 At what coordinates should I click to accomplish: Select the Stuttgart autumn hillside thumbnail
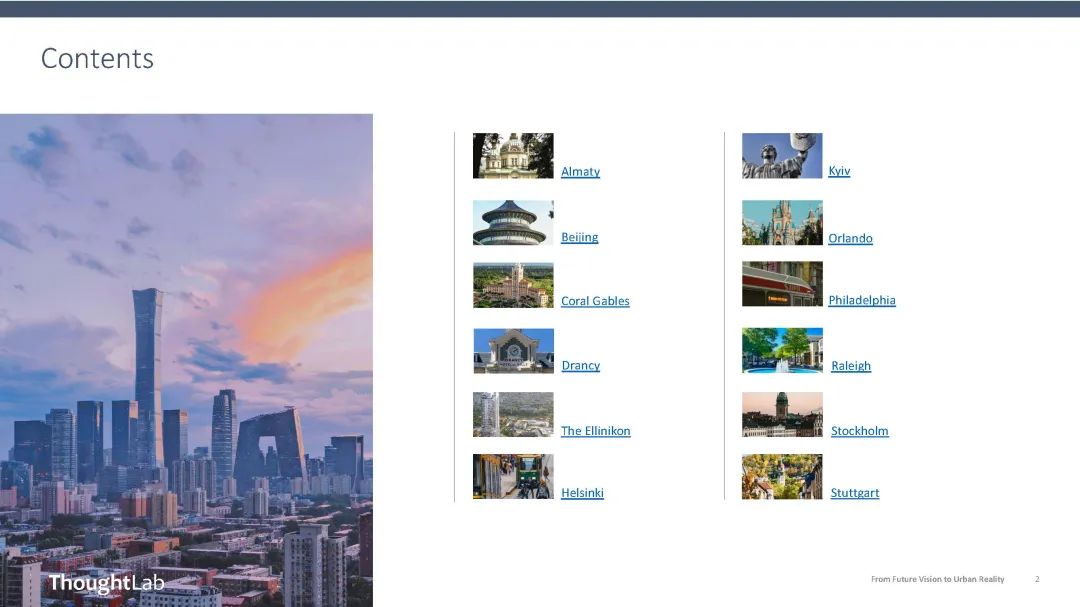[782, 476]
